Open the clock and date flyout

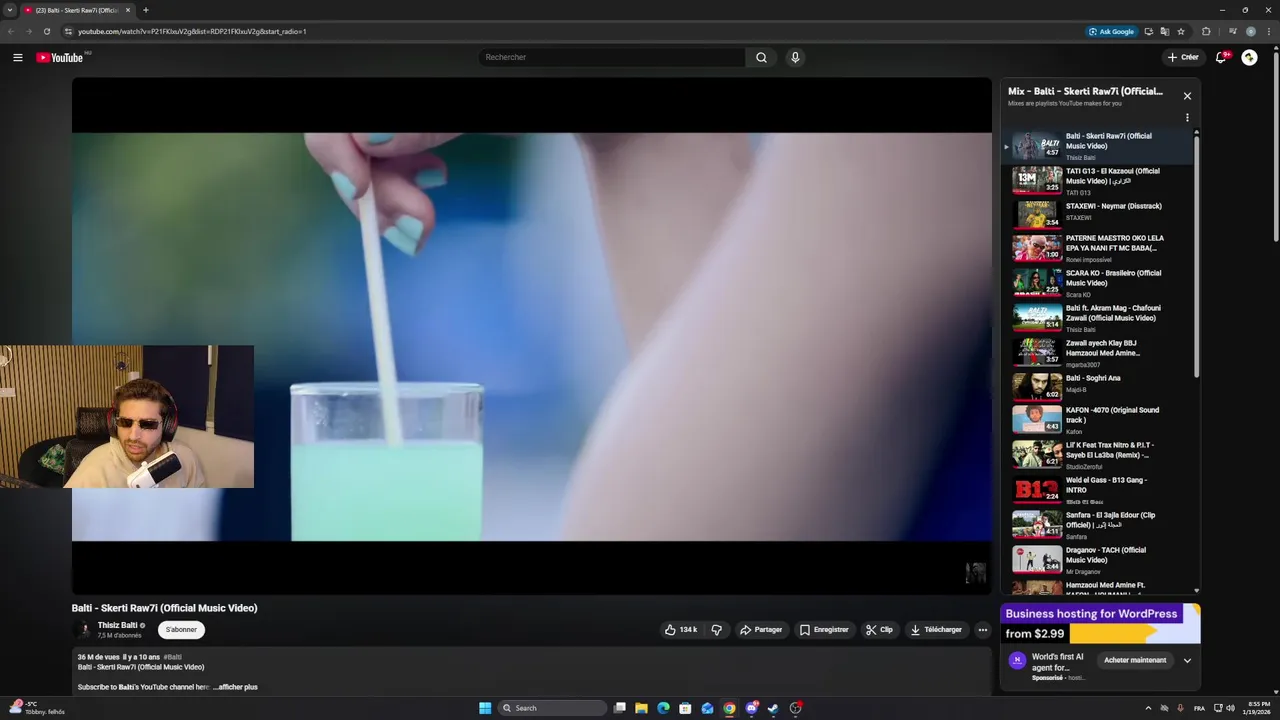1259,708
